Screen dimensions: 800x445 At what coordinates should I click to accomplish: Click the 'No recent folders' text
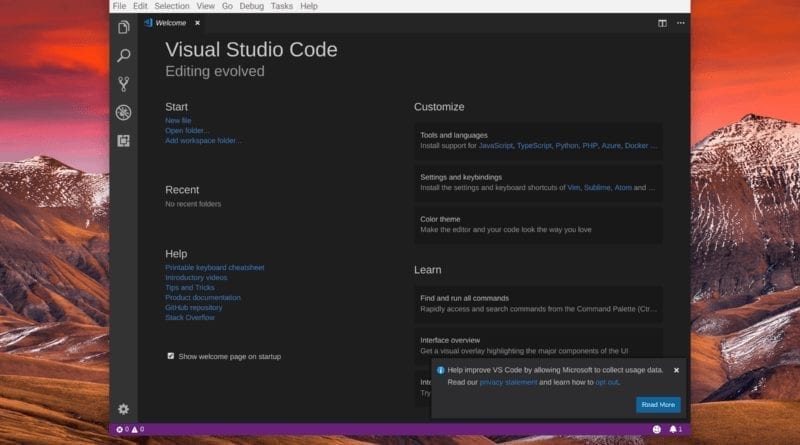pyautogui.click(x=193, y=204)
